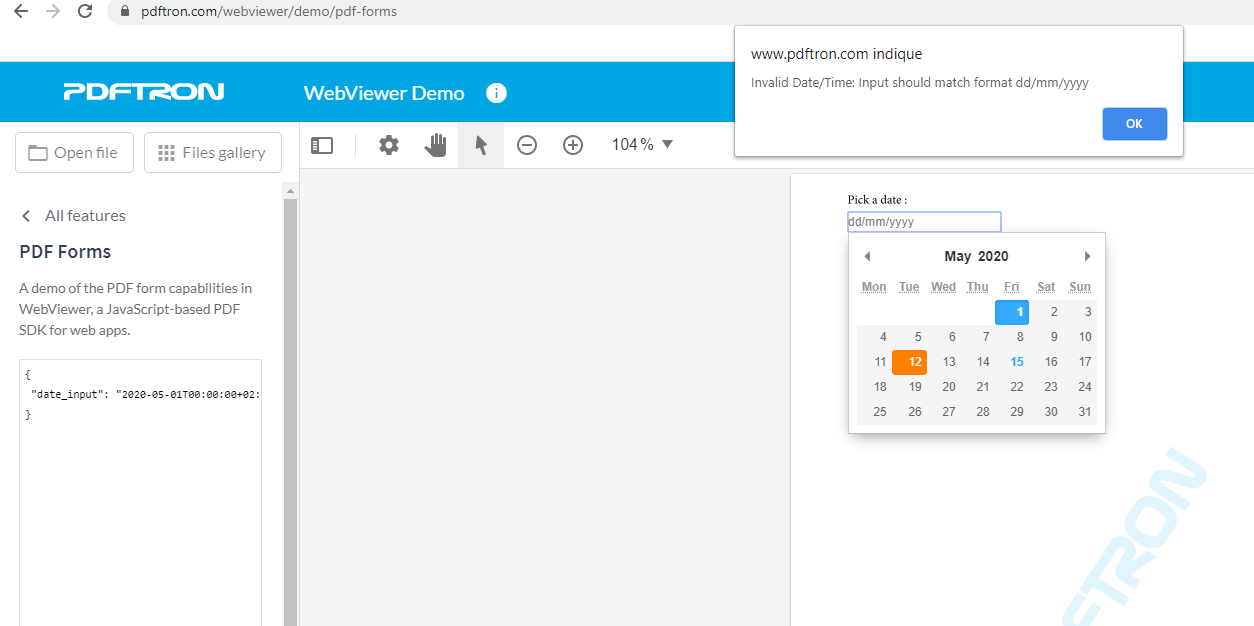Screen dimensions: 1254x626
Task: Click the WebViewer Demo title
Action: pos(384,93)
